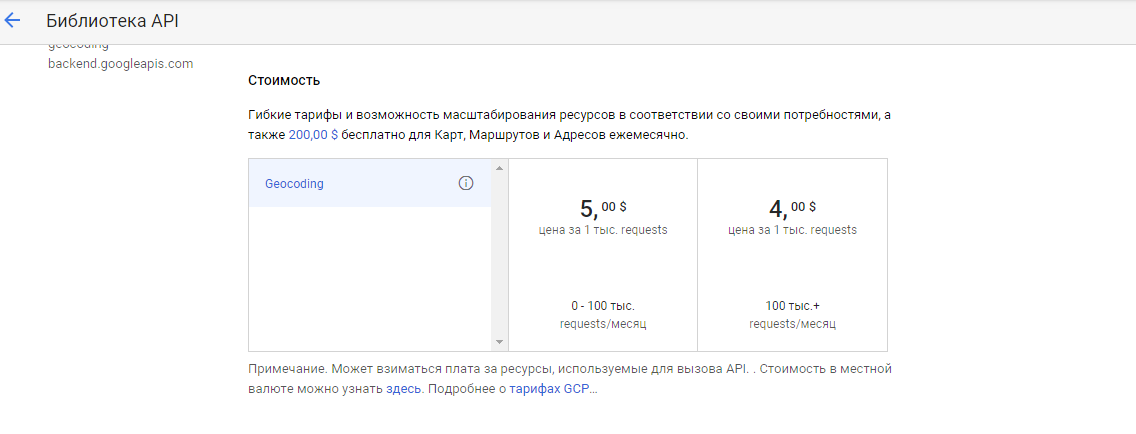Click 'цена за 1 тыс. requests' under 5,00 $

point(603,230)
